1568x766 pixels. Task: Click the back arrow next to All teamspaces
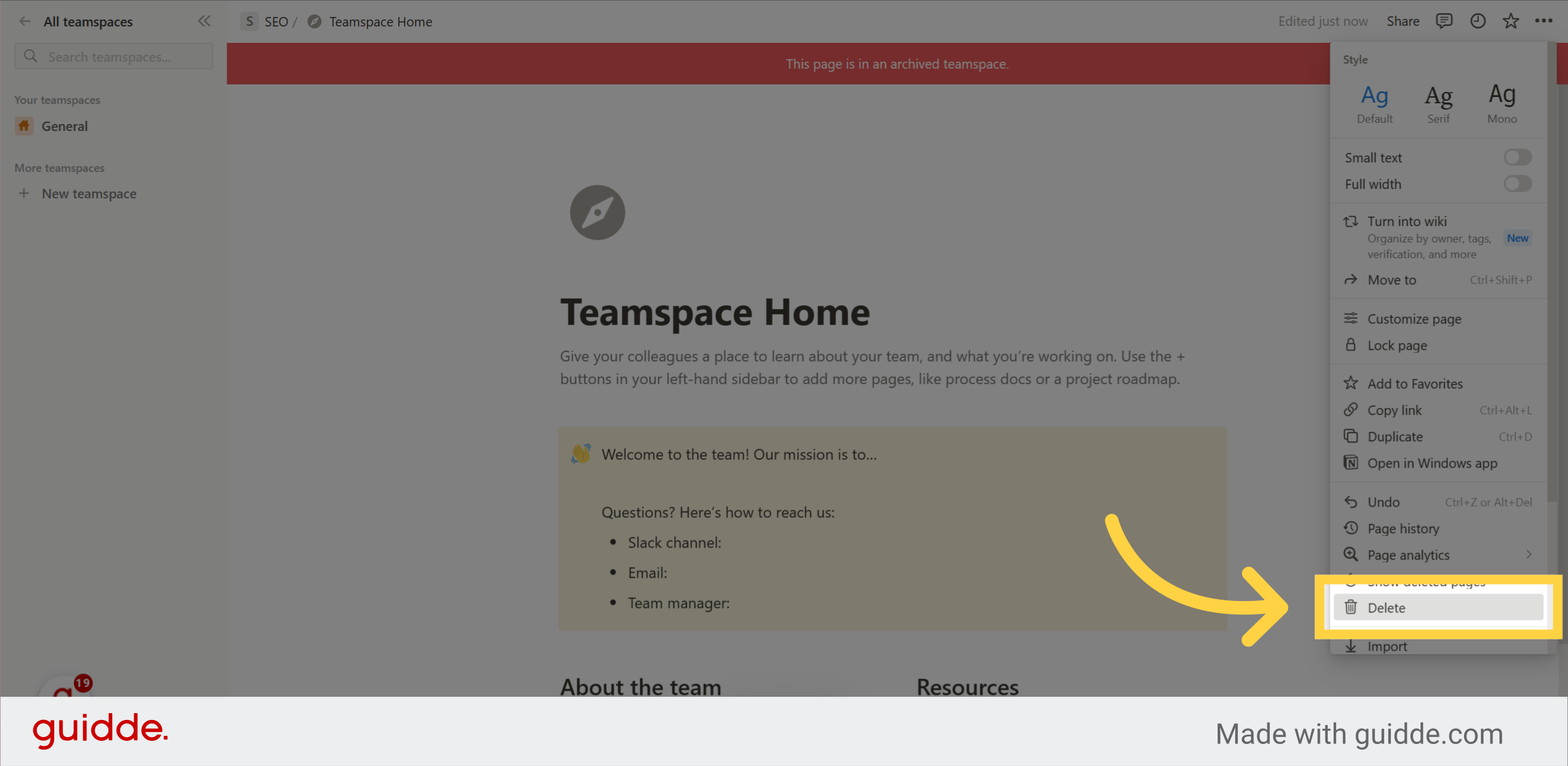click(25, 21)
